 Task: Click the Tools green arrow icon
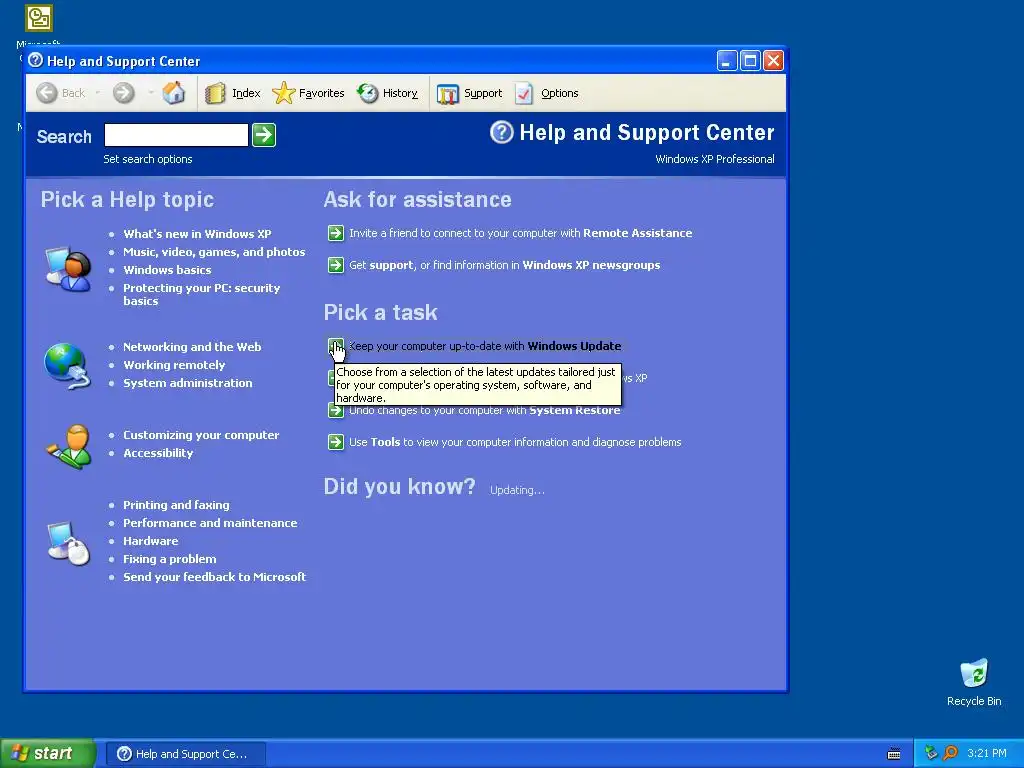(x=336, y=442)
